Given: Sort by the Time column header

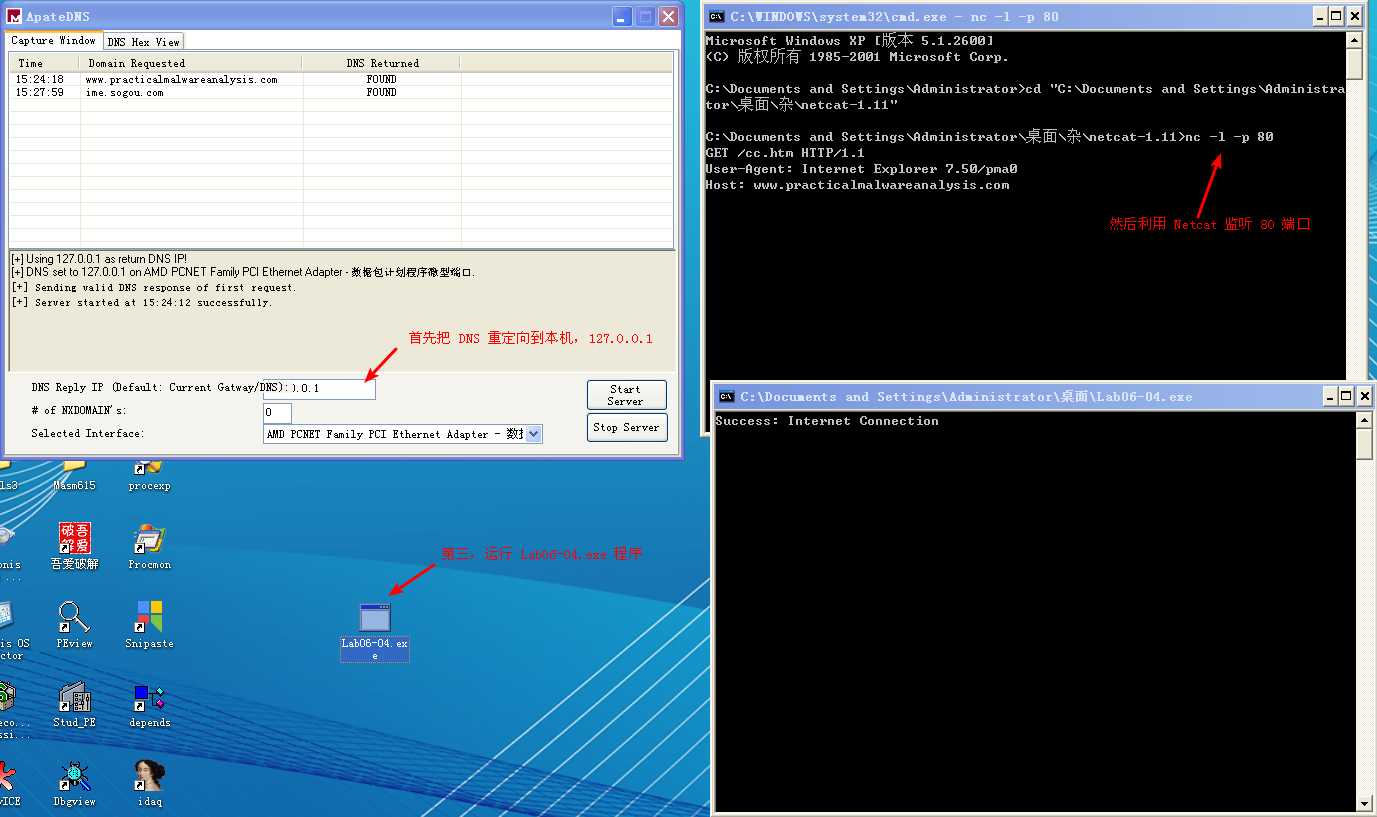Looking at the screenshot, I should (x=44, y=63).
